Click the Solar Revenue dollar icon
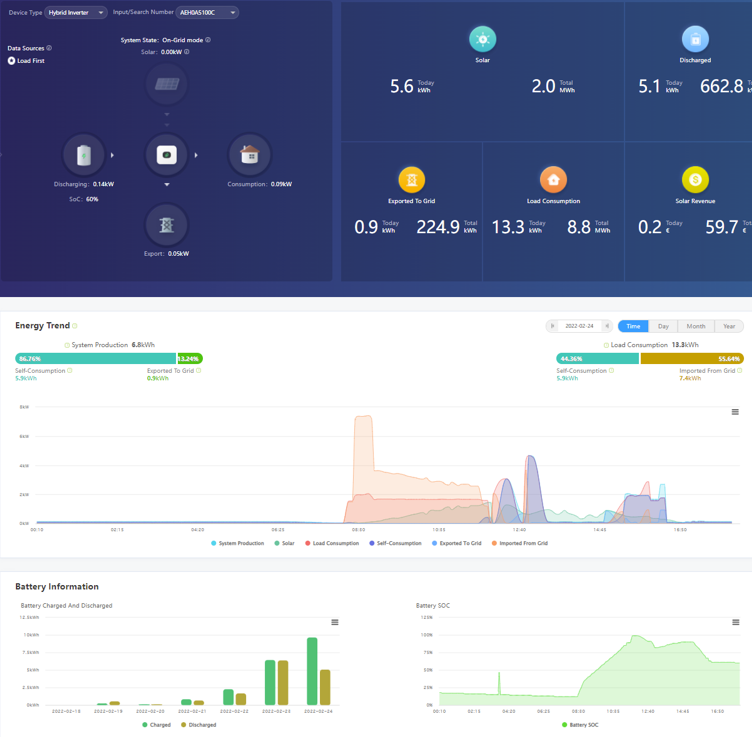 tap(695, 180)
